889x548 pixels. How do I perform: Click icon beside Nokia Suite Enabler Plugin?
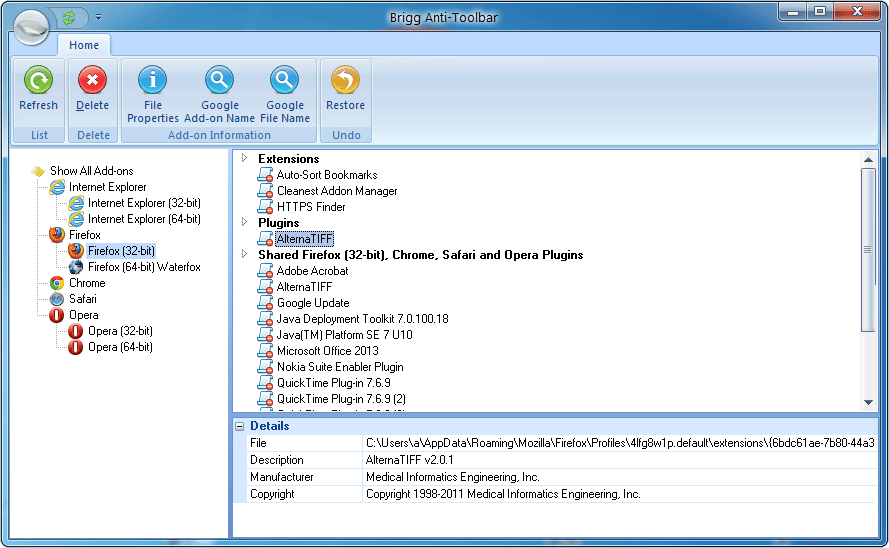click(x=265, y=367)
